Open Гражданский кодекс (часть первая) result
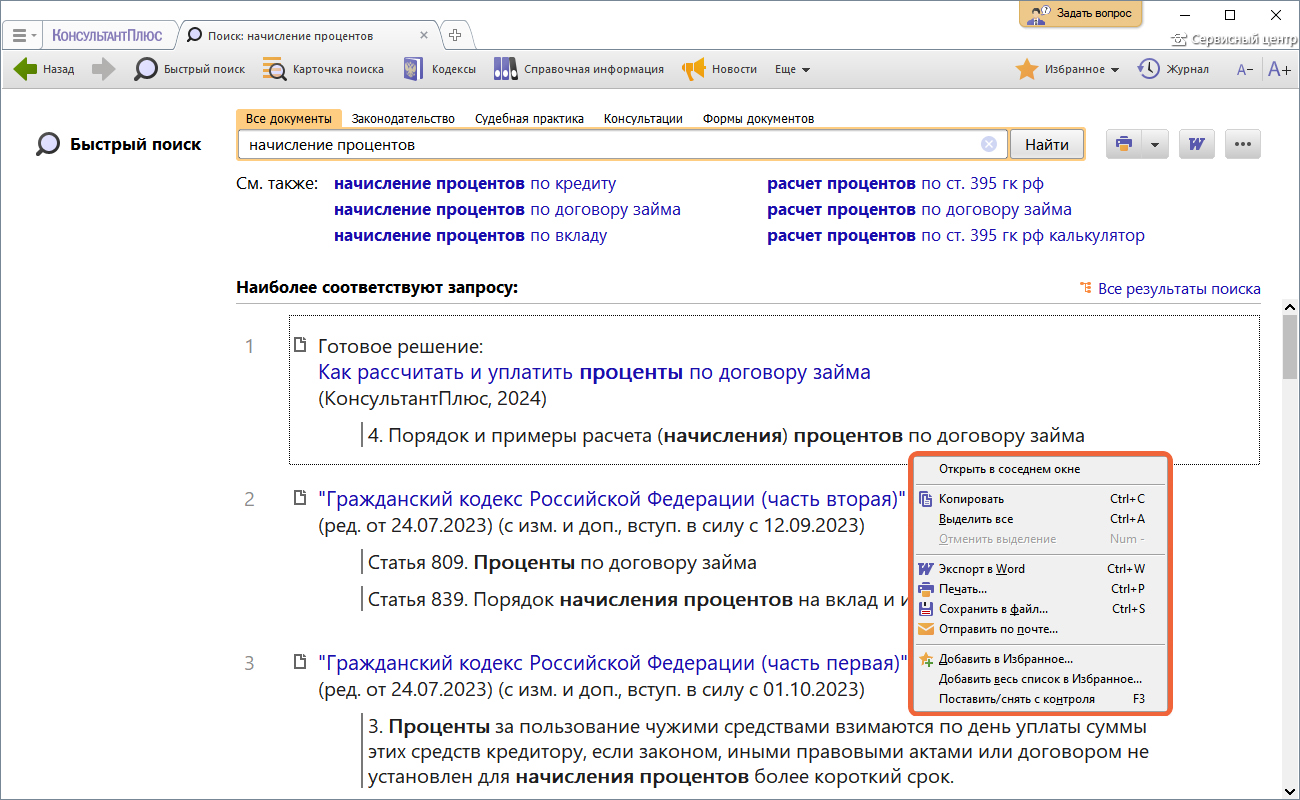Screen dimensions: 1300x800 [612, 663]
